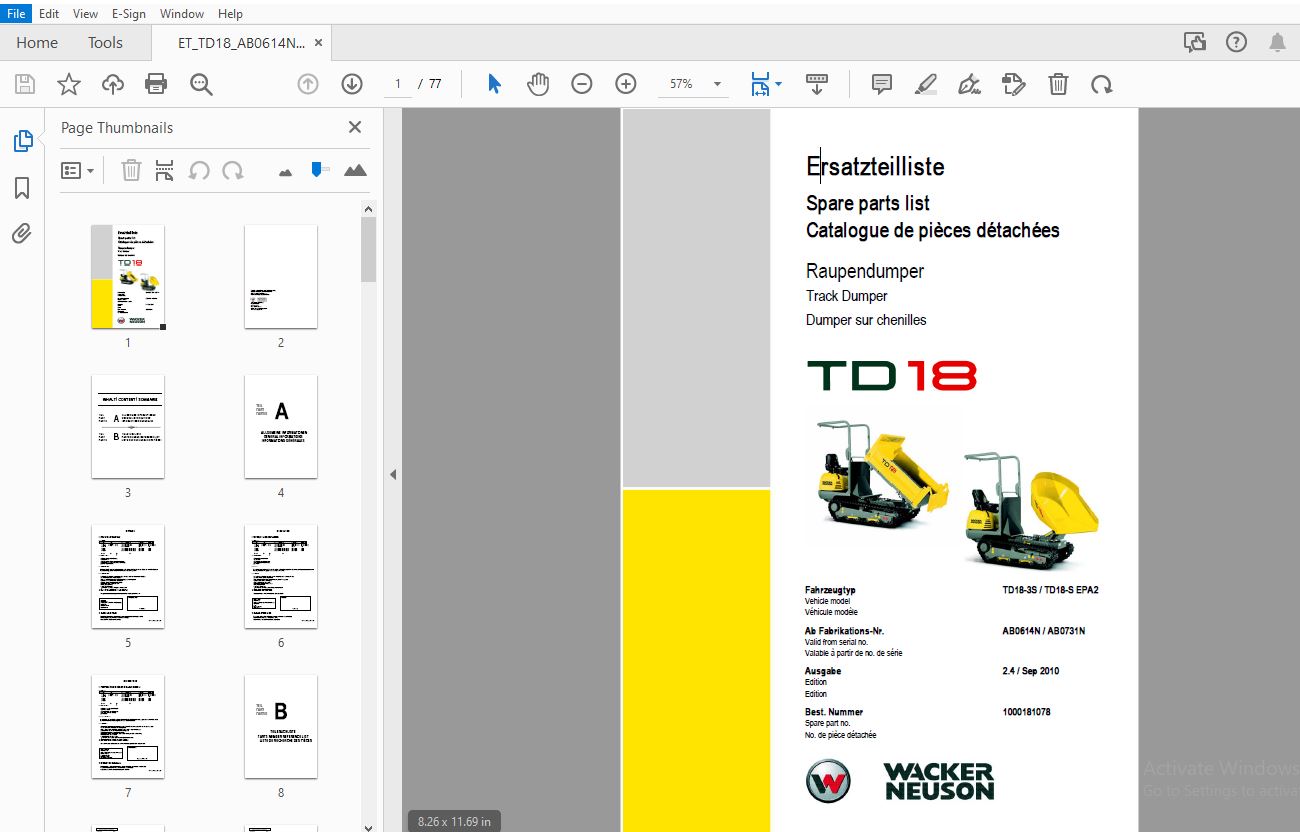Enlarge thumbnail size large mountain icon

pos(355,170)
